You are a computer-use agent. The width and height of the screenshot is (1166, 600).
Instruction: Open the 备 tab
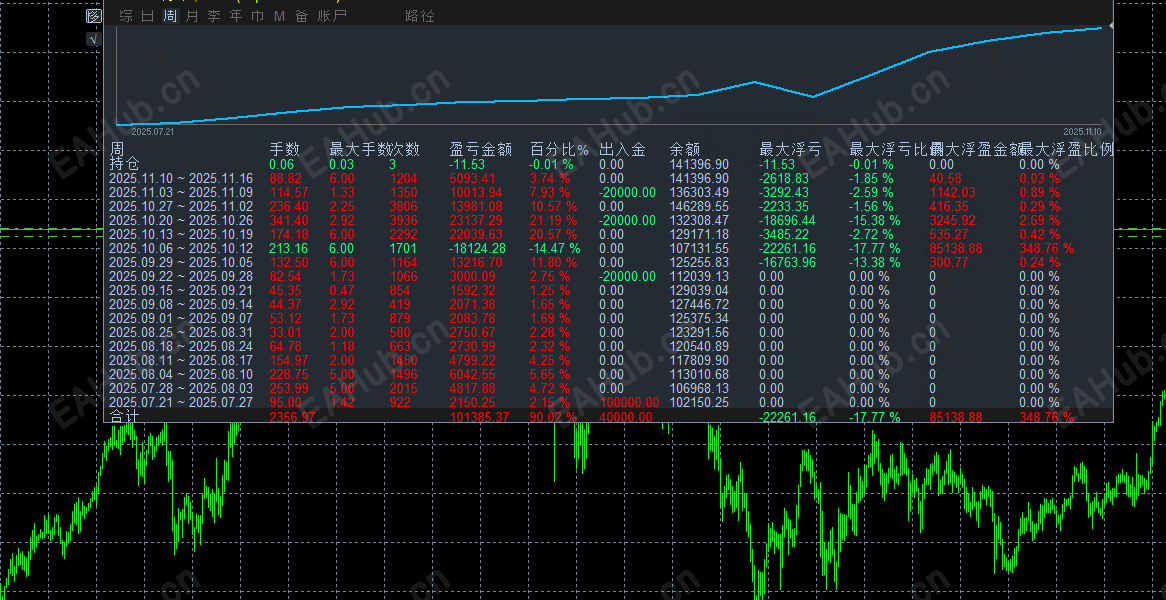[301, 16]
